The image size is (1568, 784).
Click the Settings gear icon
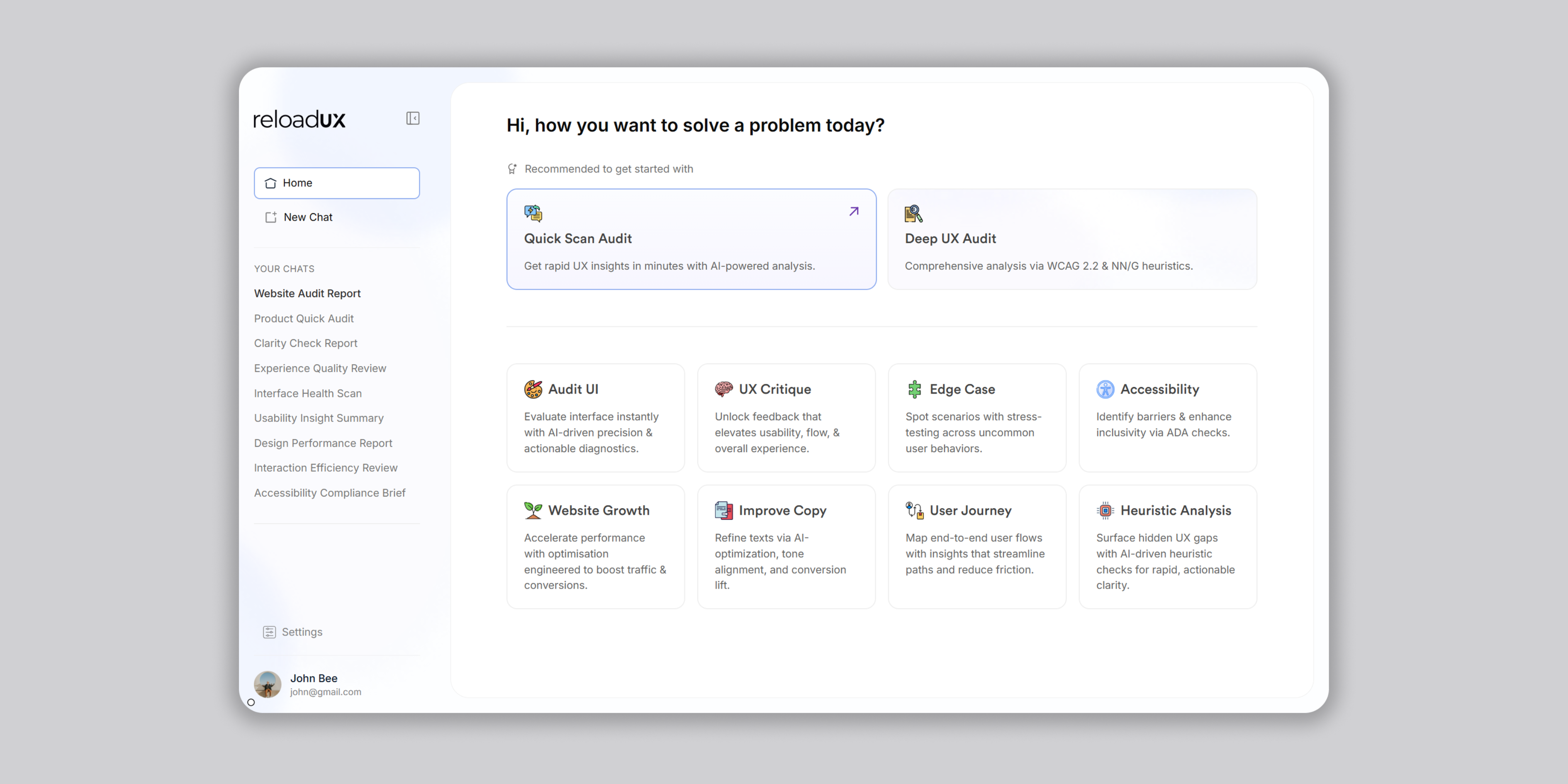pos(269,632)
